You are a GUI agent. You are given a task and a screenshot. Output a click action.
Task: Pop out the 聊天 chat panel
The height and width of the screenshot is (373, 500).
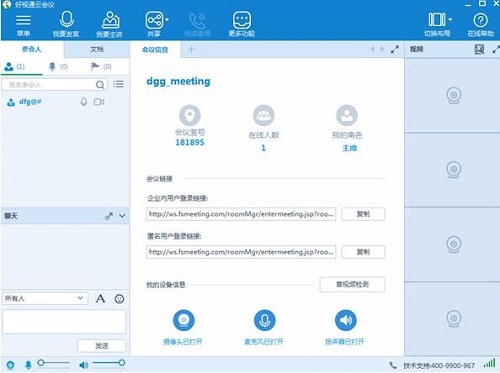click(x=109, y=216)
